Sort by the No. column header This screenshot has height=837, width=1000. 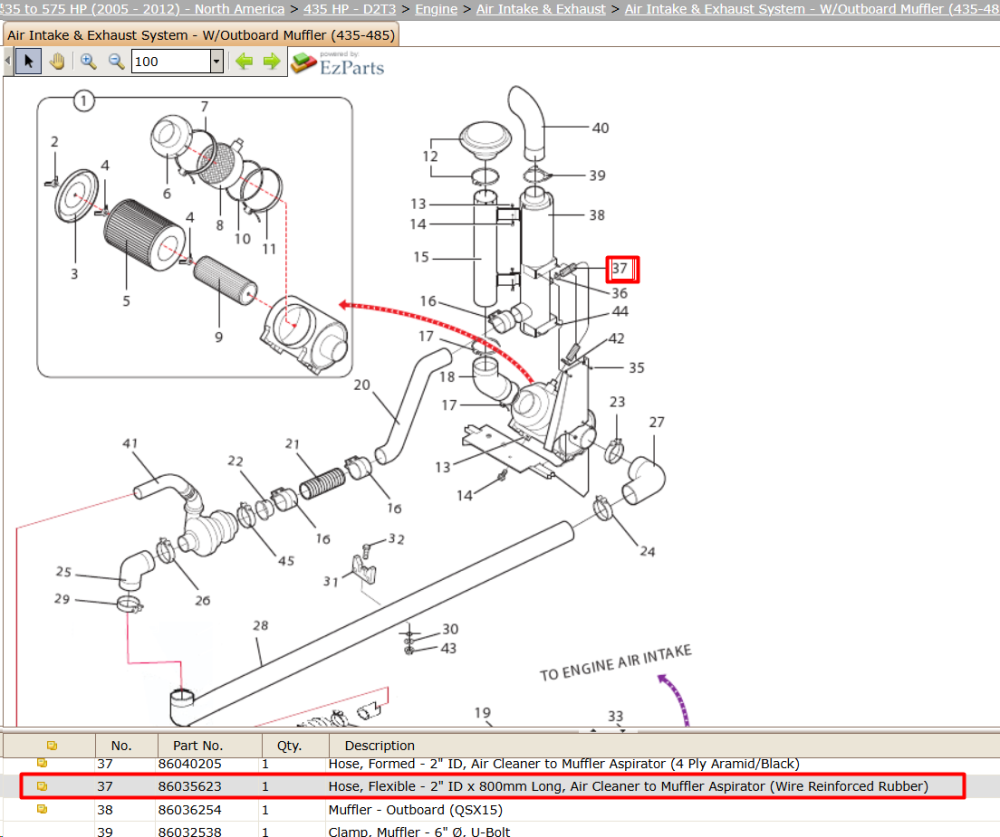coord(121,745)
